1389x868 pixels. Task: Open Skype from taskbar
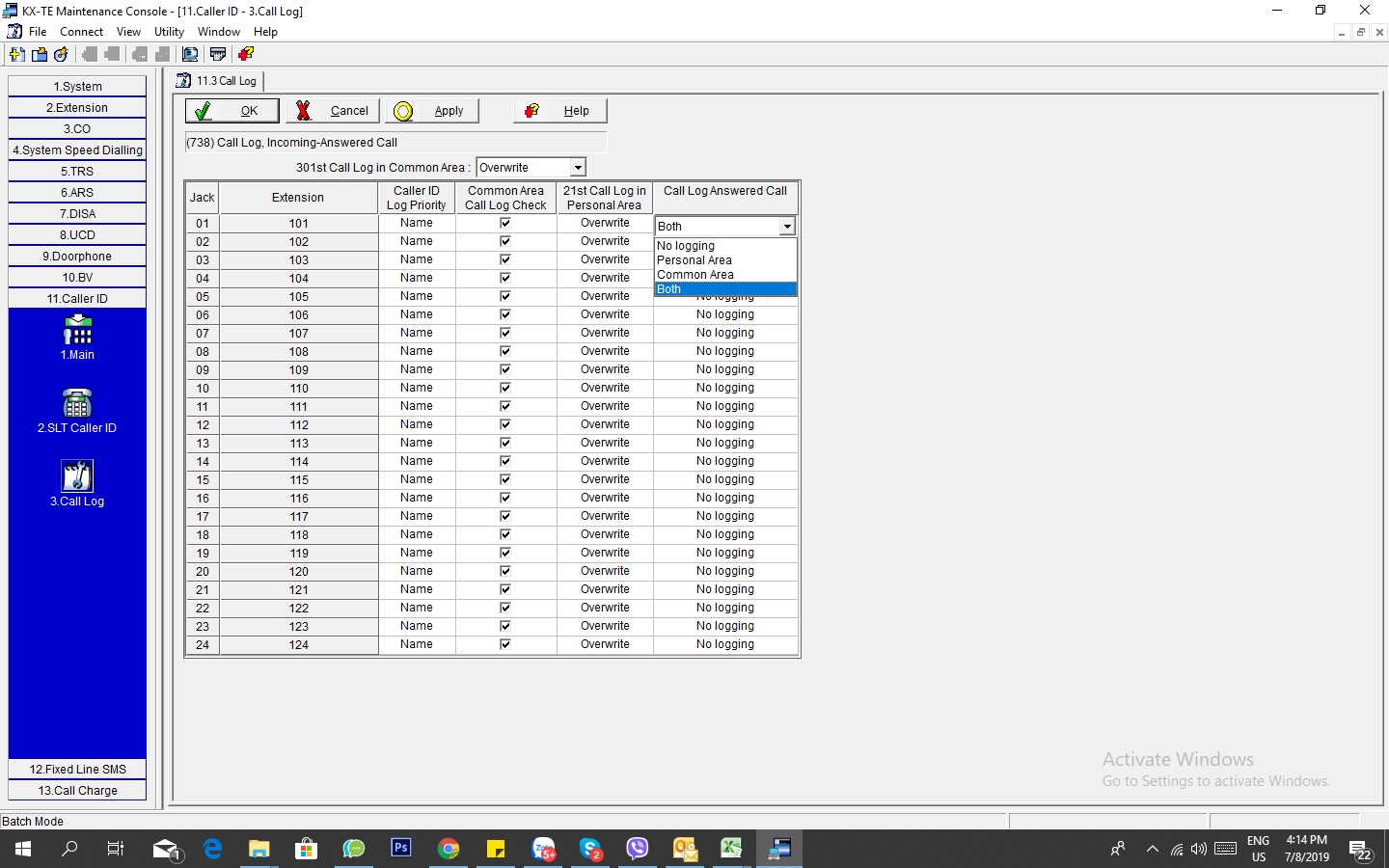coord(591,849)
